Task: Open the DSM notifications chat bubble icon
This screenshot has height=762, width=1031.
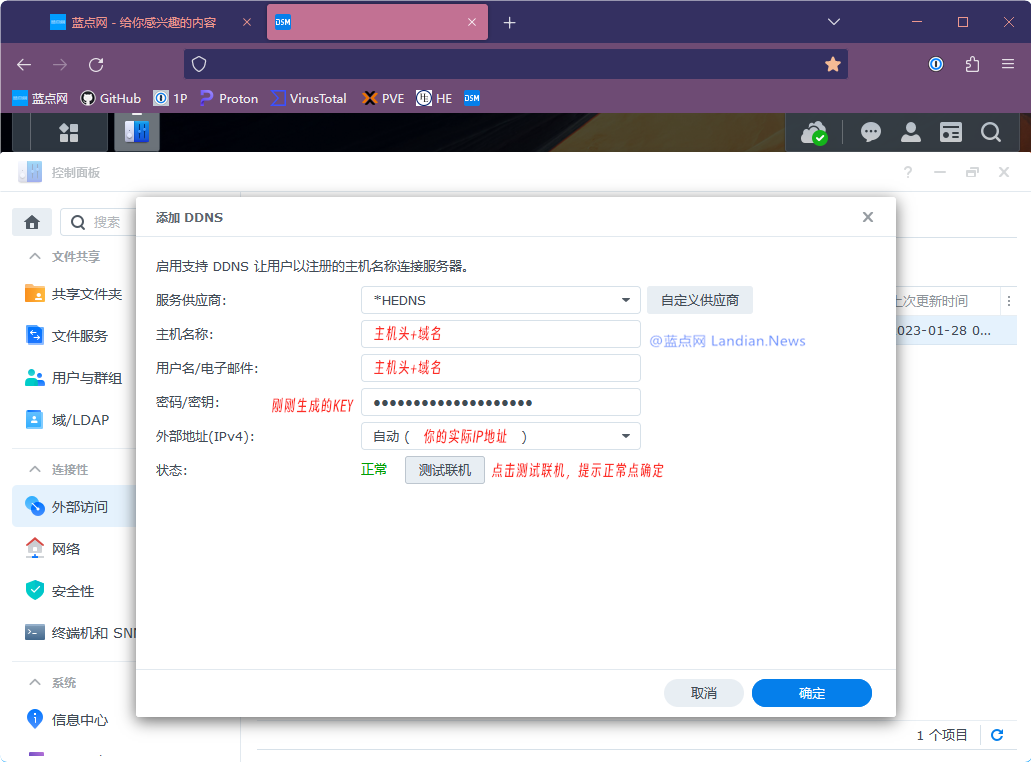Action: coord(871,133)
